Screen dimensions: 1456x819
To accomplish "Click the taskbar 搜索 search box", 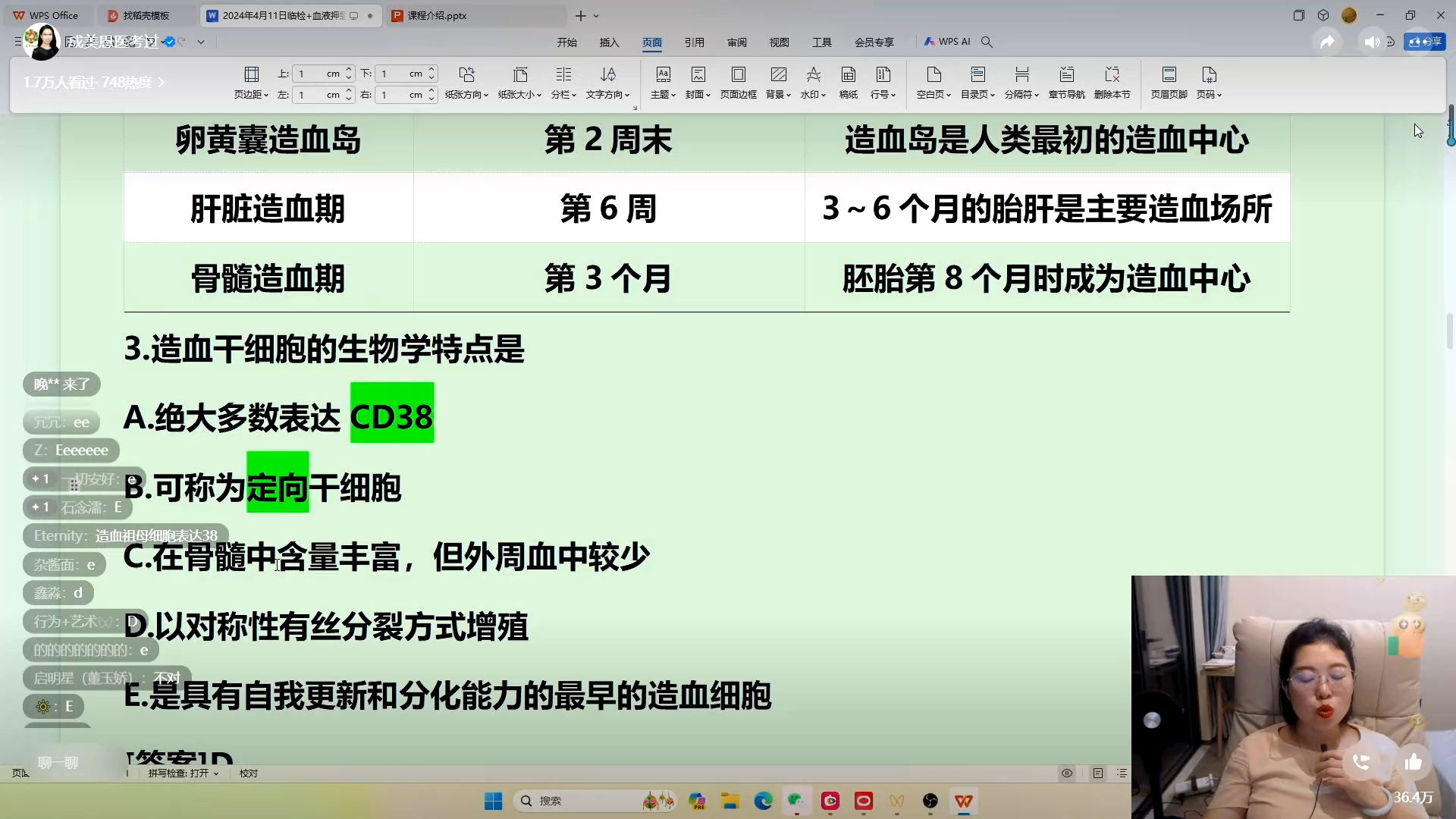I will pyautogui.click(x=594, y=801).
